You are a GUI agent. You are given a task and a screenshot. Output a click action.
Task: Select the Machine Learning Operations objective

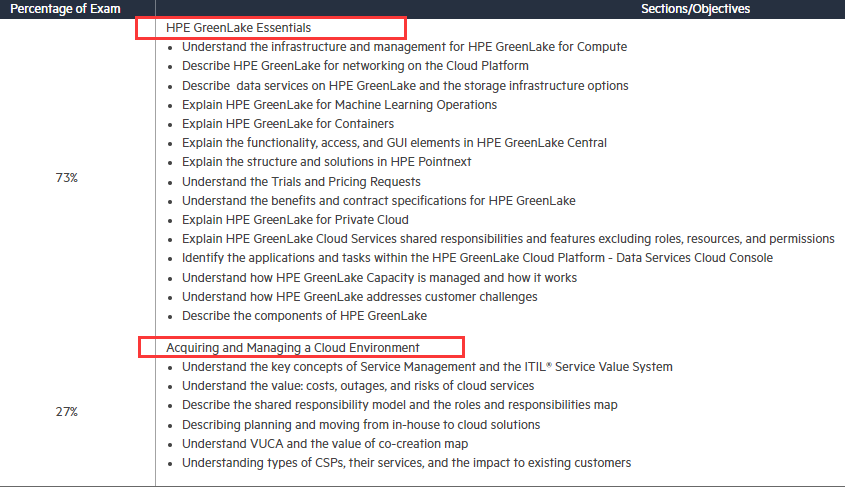coord(339,105)
